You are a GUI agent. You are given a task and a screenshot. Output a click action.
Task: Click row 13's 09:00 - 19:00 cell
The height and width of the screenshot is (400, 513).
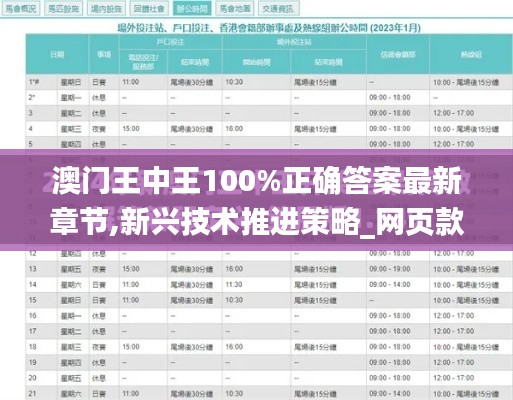(390, 269)
